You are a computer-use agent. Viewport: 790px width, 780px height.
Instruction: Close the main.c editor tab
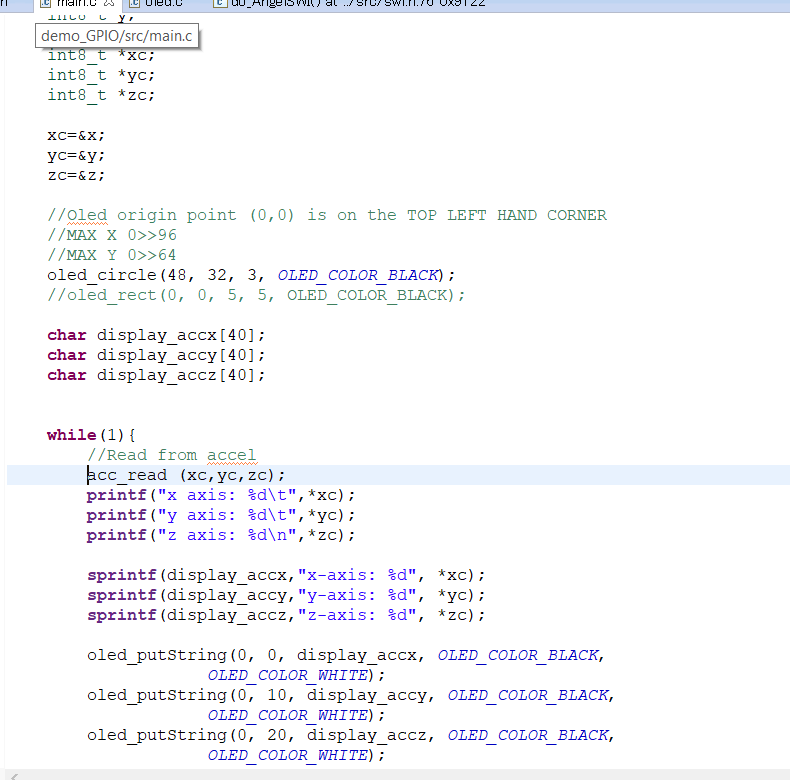(109, 3)
